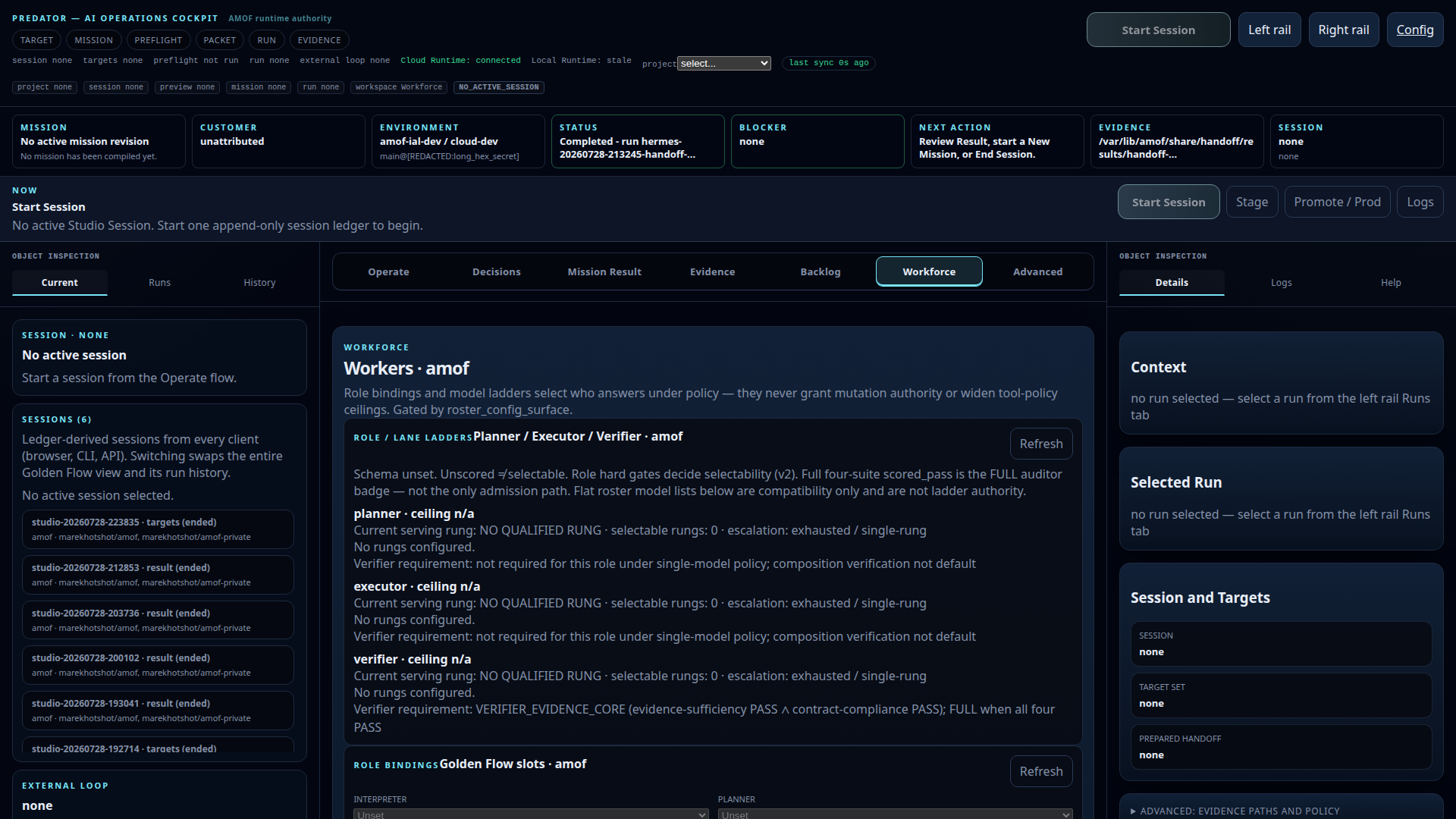The width and height of the screenshot is (1456, 819).
Task: Open the Config link
Action: 1414,30
